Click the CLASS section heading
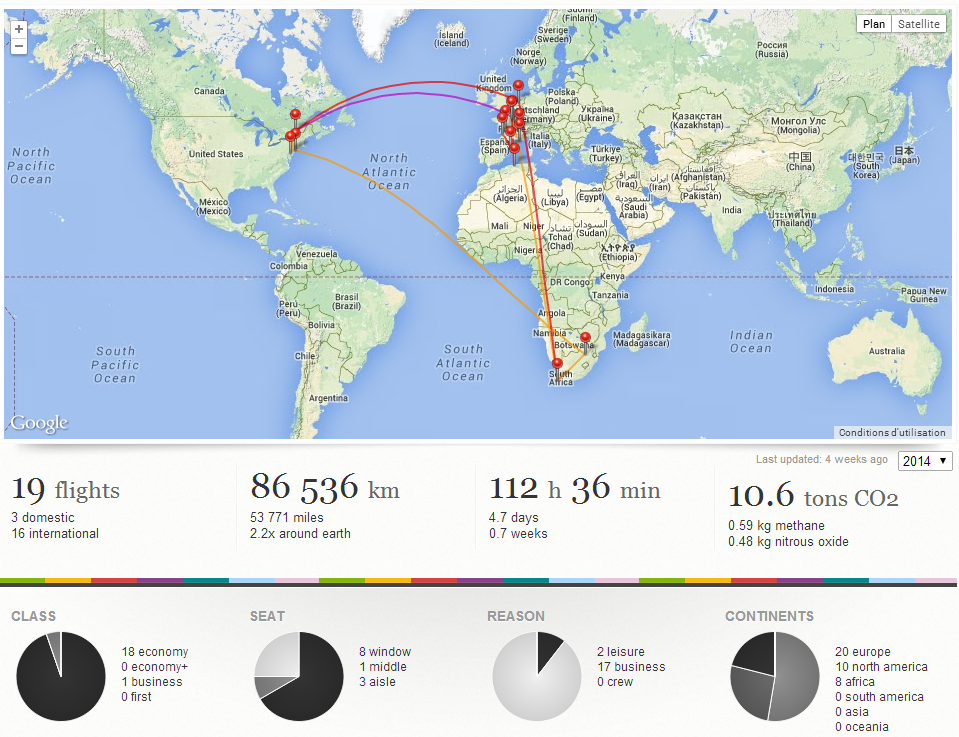This screenshot has width=959, height=737. point(34,616)
